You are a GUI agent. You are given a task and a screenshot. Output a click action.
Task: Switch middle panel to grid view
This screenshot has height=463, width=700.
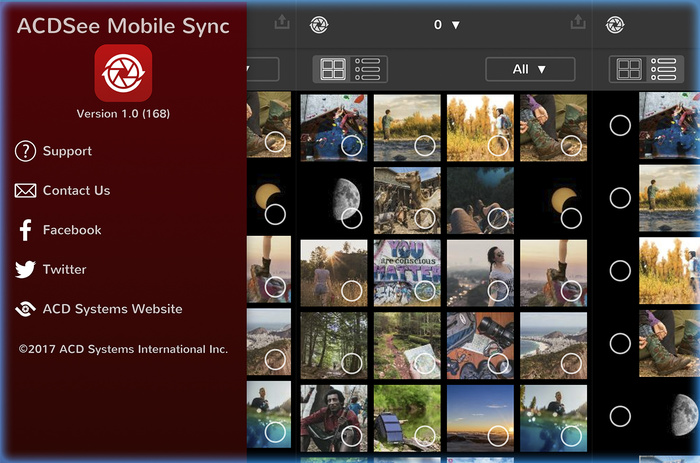pyautogui.click(x=333, y=69)
